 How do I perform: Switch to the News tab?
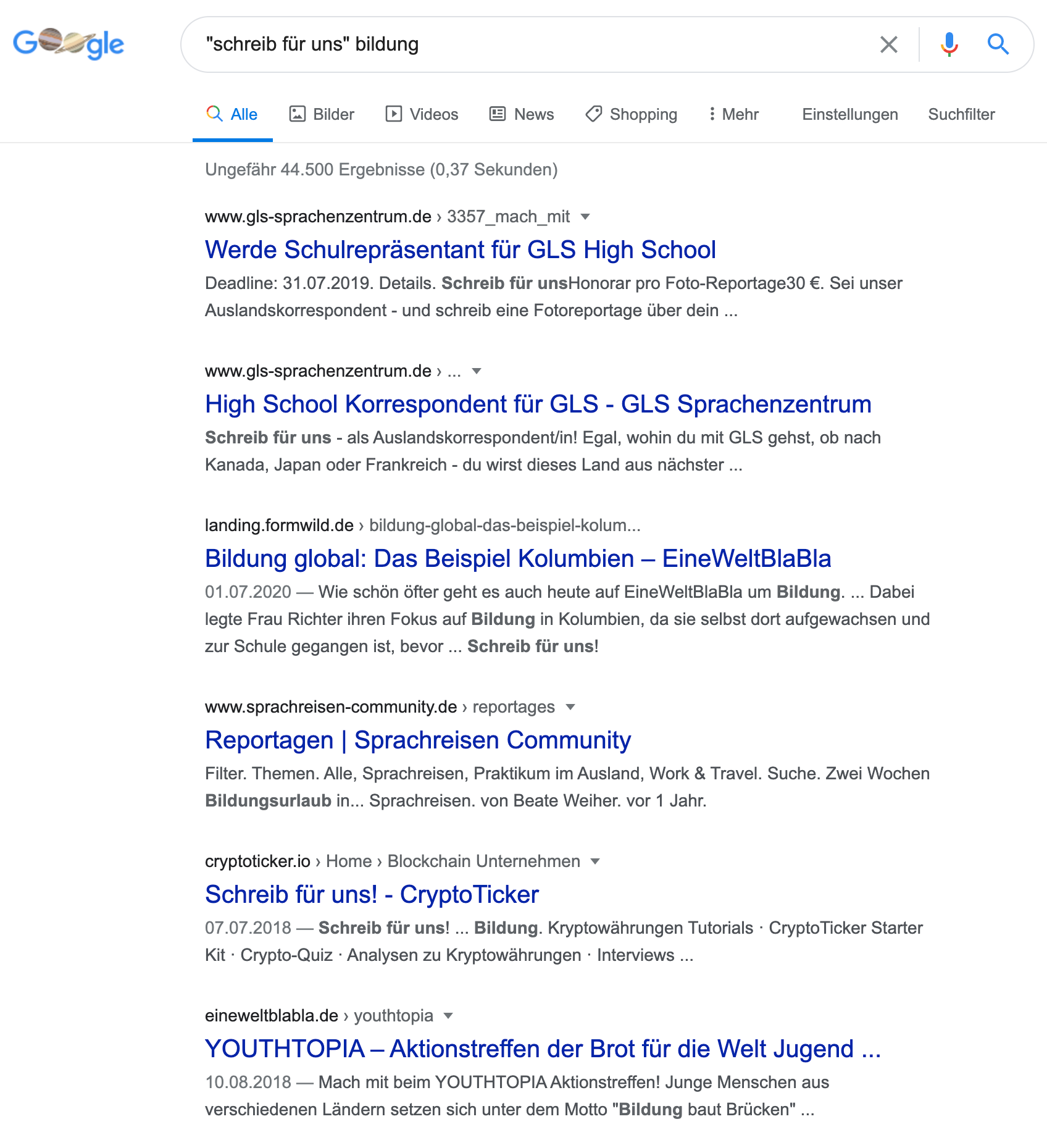coord(522,114)
